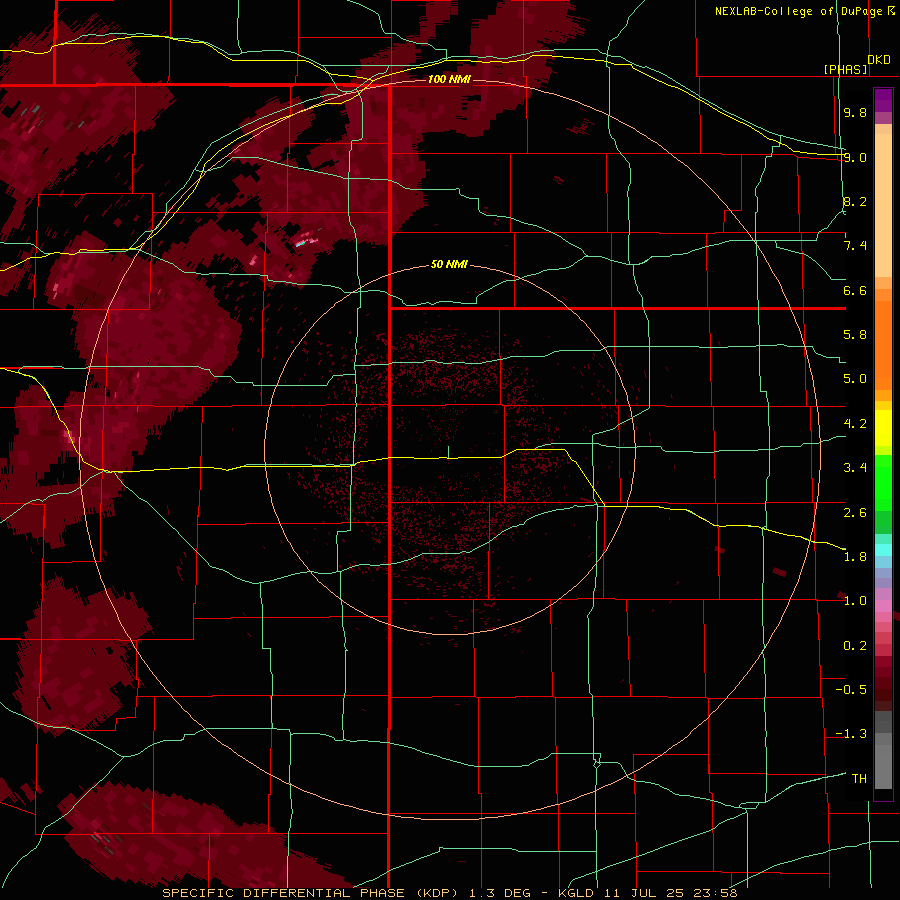Click the DKD label above the color scale

pos(879,59)
